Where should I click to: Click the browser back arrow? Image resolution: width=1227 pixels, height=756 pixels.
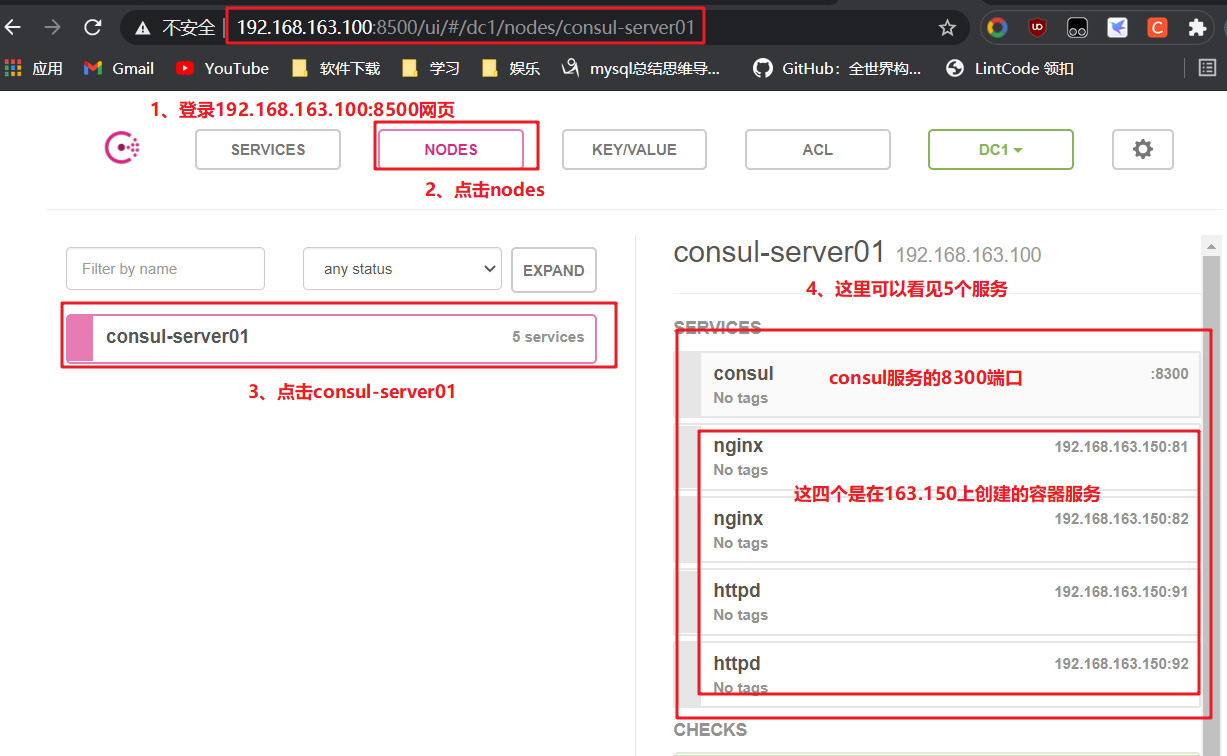pyautogui.click(x=13, y=28)
